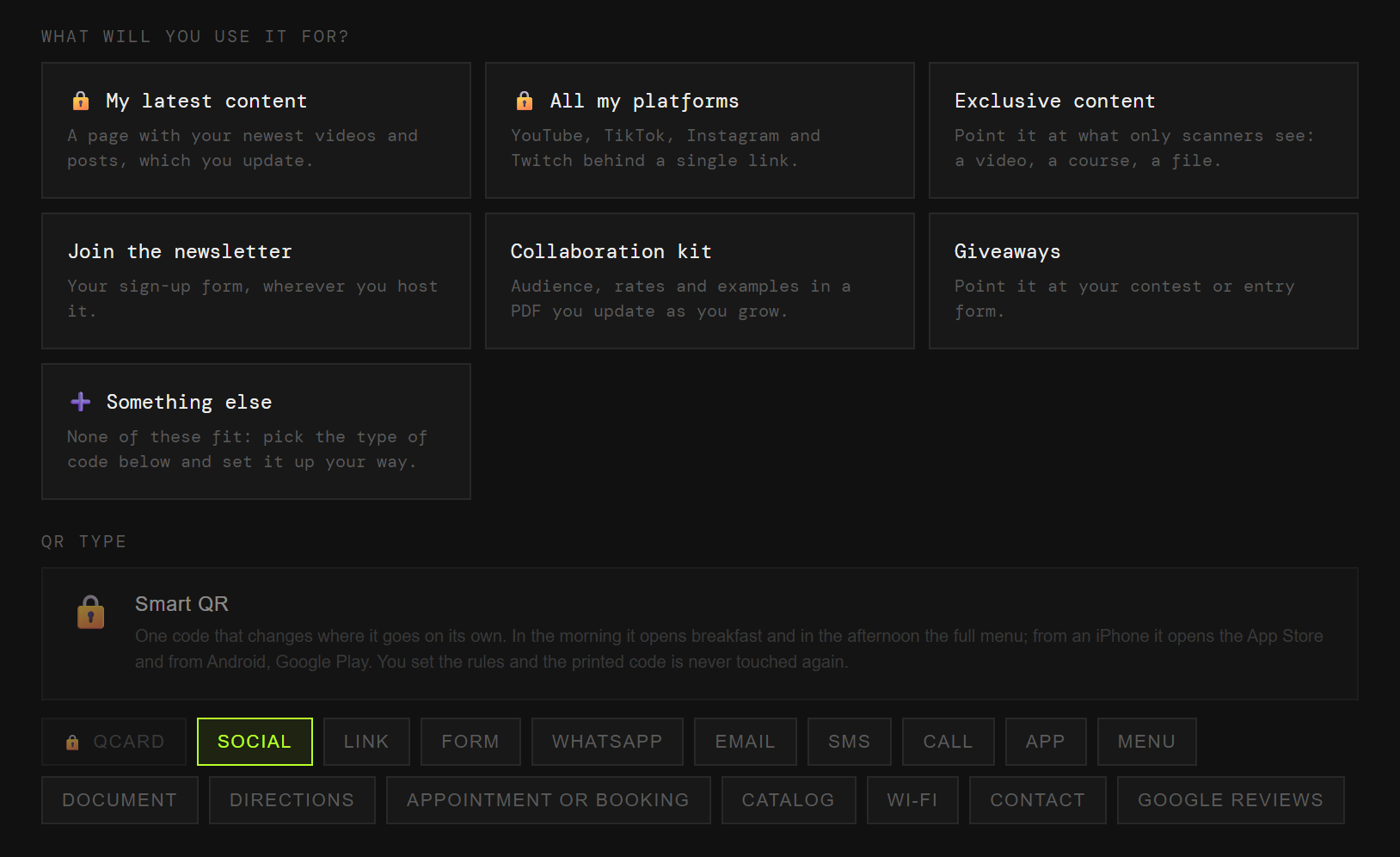Viewport: 1400px width, 857px height.
Task: Choose the Giveaways use case card
Action: point(1144,281)
